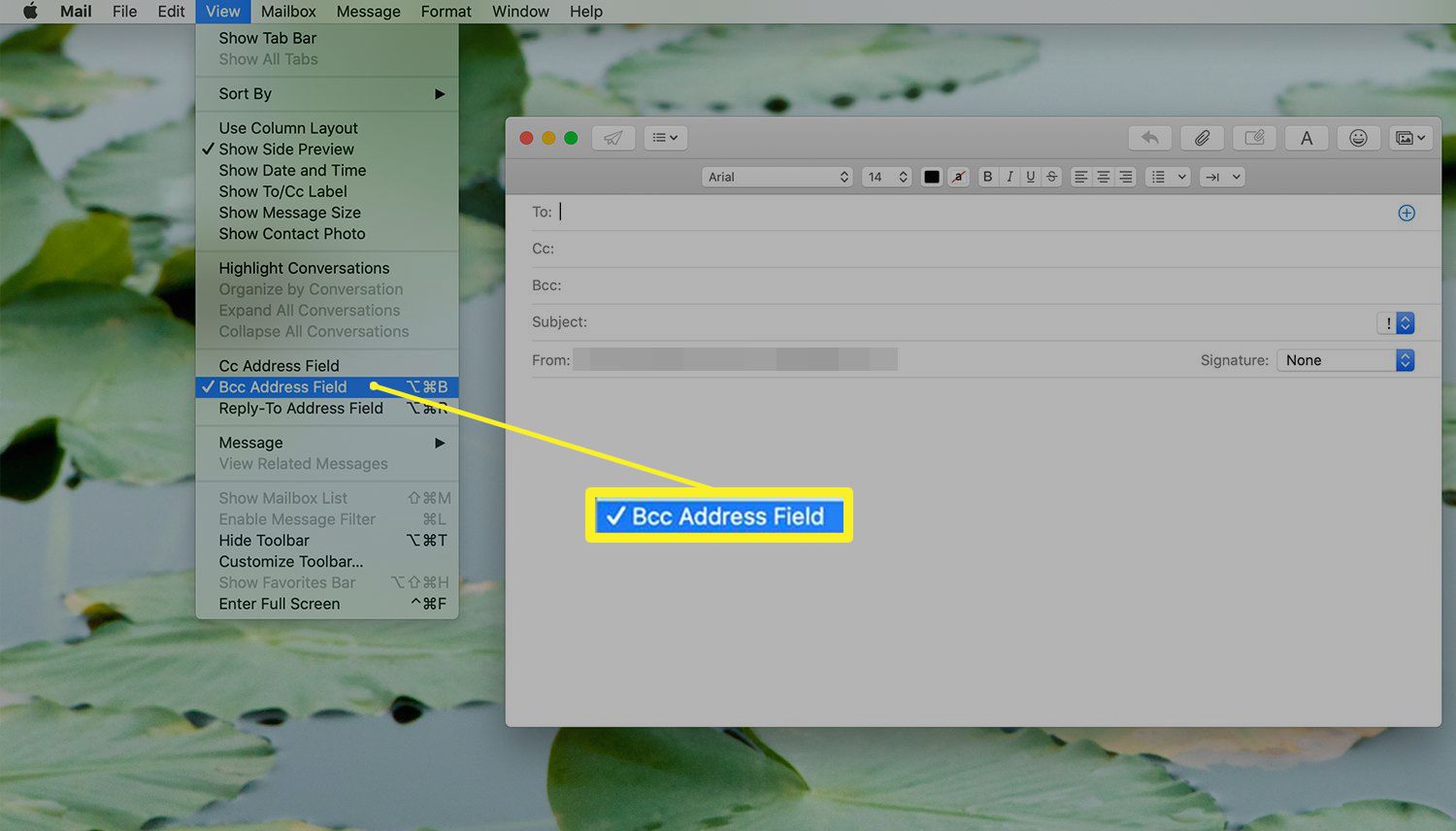Toggle underline formatting
Image resolution: width=1456 pixels, height=831 pixels.
(x=1031, y=177)
